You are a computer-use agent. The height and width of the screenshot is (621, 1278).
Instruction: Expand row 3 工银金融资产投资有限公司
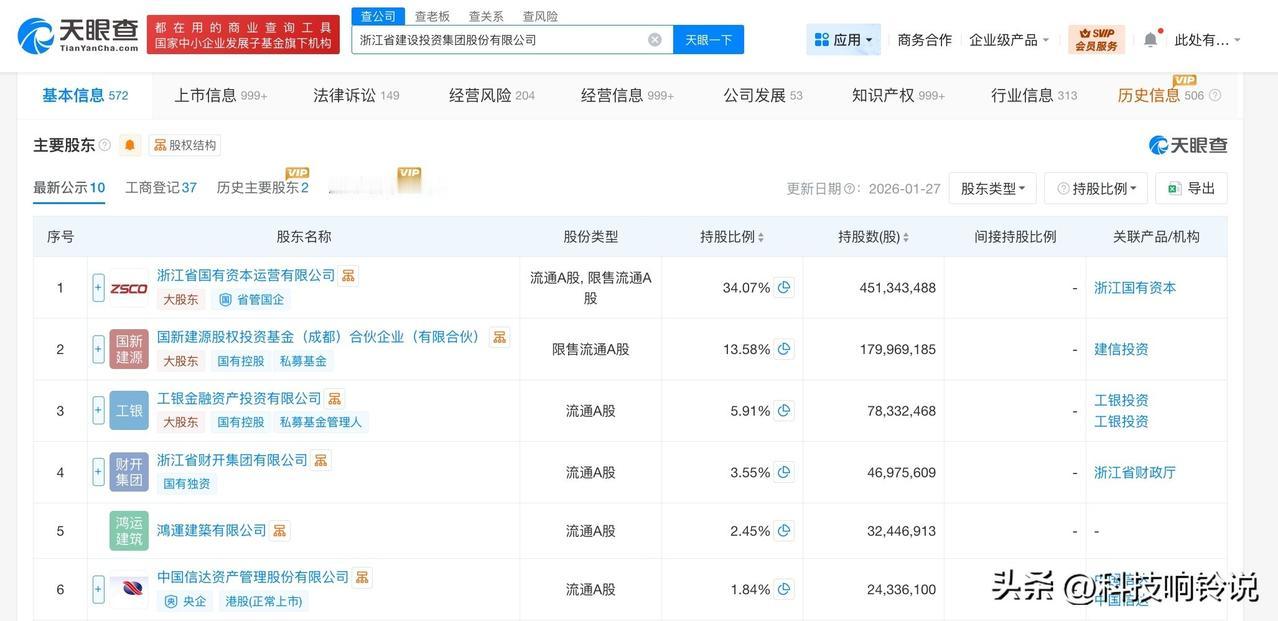click(98, 410)
